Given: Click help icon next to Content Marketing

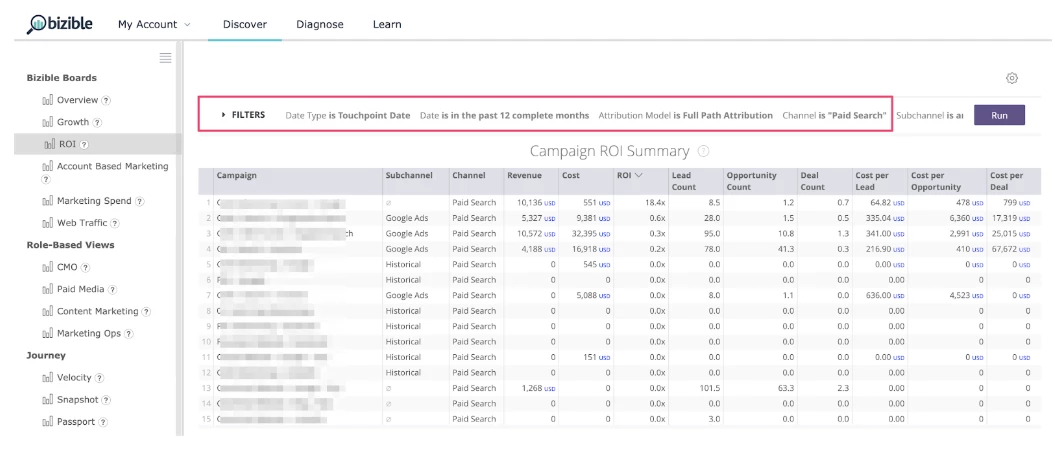Looking at the screenshot, I should tap(146, 312).
